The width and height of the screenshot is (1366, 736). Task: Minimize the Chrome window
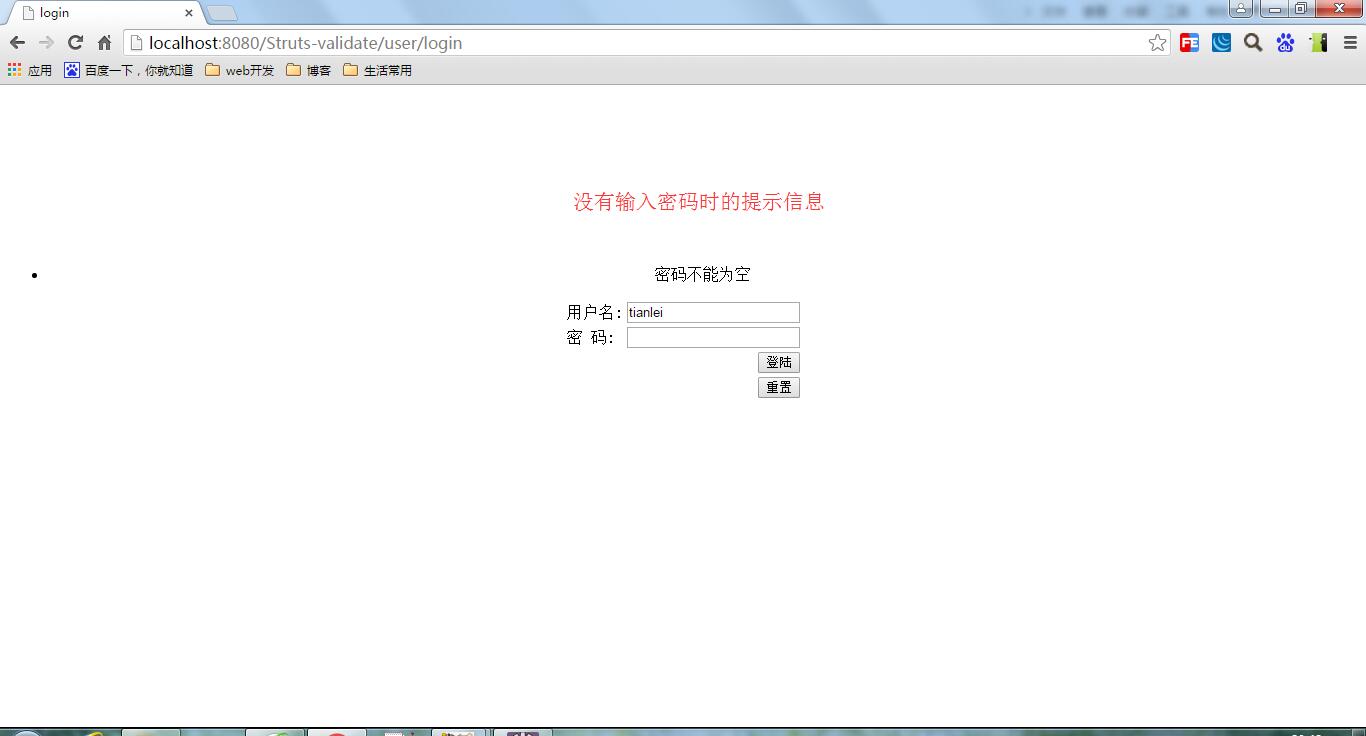[1274, 9]
